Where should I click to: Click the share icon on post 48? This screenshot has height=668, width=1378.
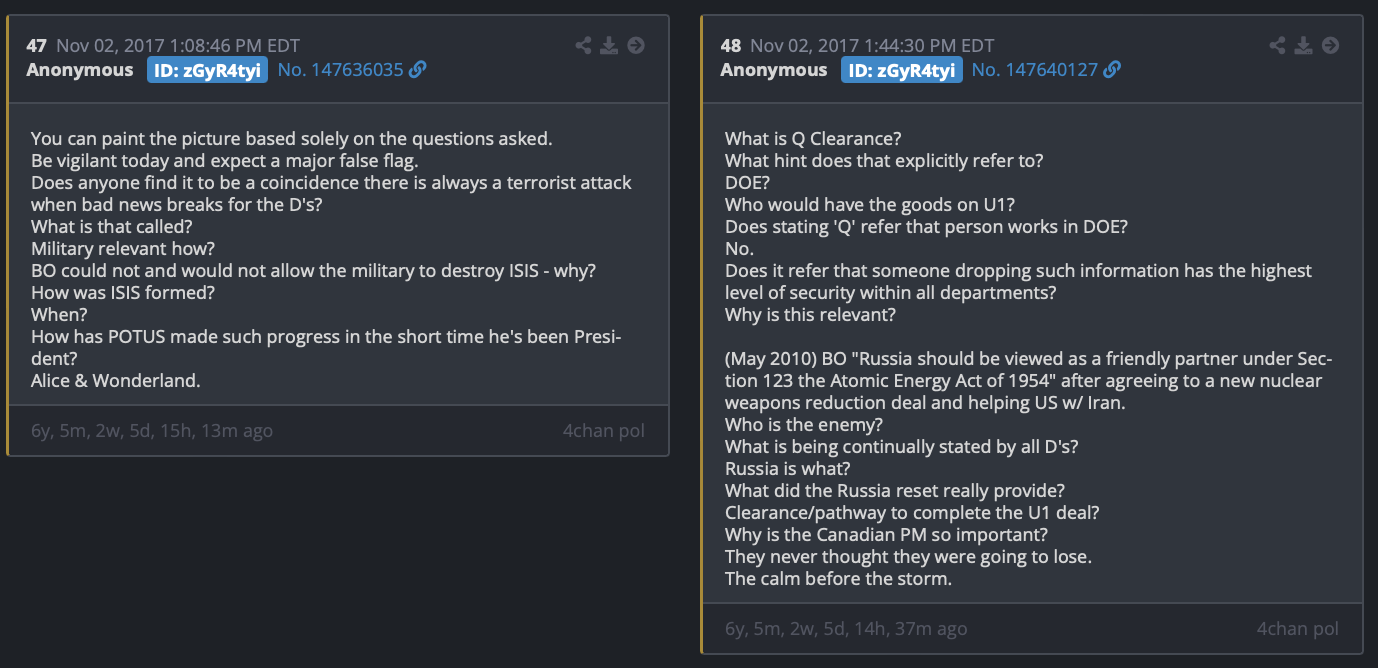(1278, 45)
